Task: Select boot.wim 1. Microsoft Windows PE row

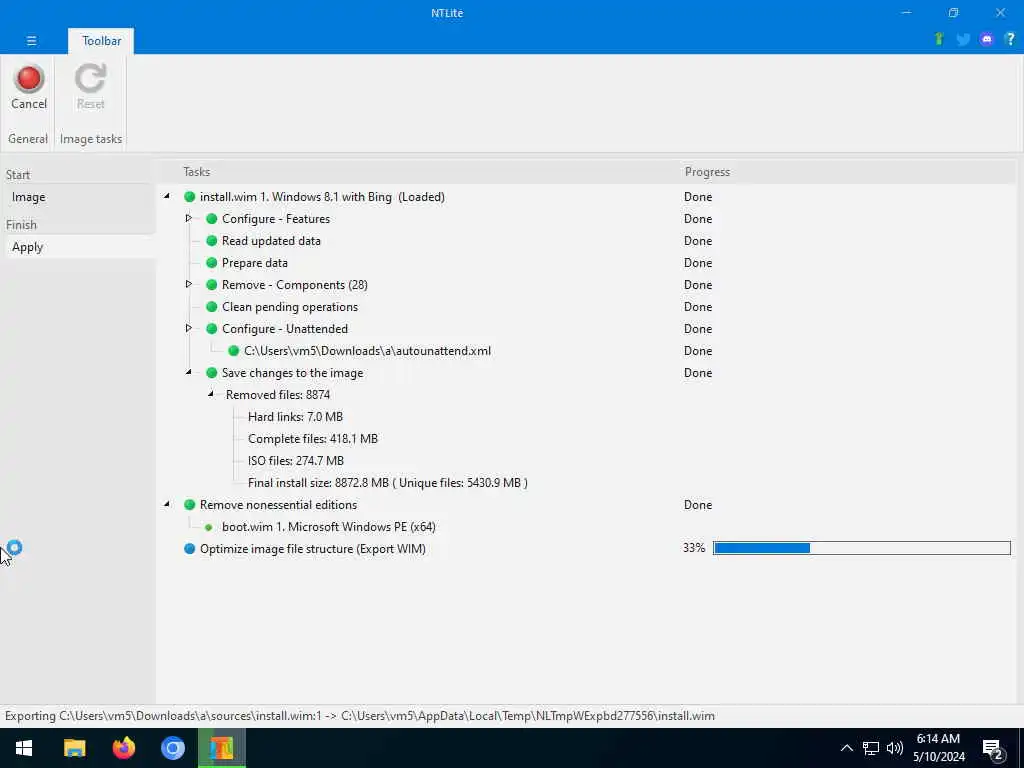Action: point(328,527)
